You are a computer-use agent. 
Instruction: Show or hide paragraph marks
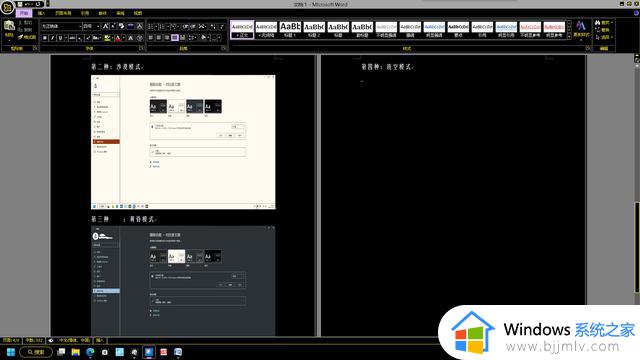pos(222,27)
